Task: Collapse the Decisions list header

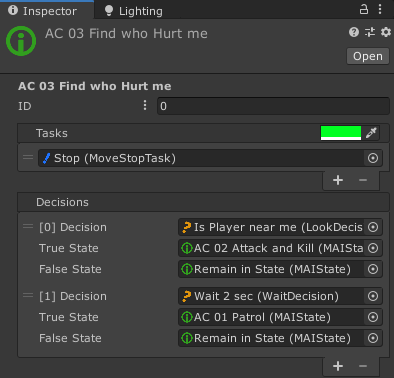Action: point(203,202)
